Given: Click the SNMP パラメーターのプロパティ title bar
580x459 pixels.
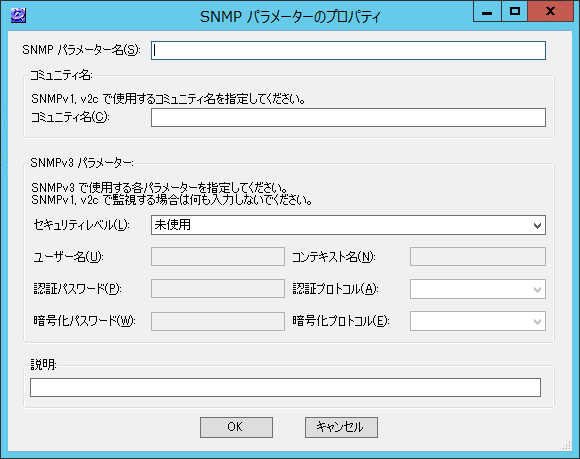Looking at the screenshot, I should pos(290,16).
